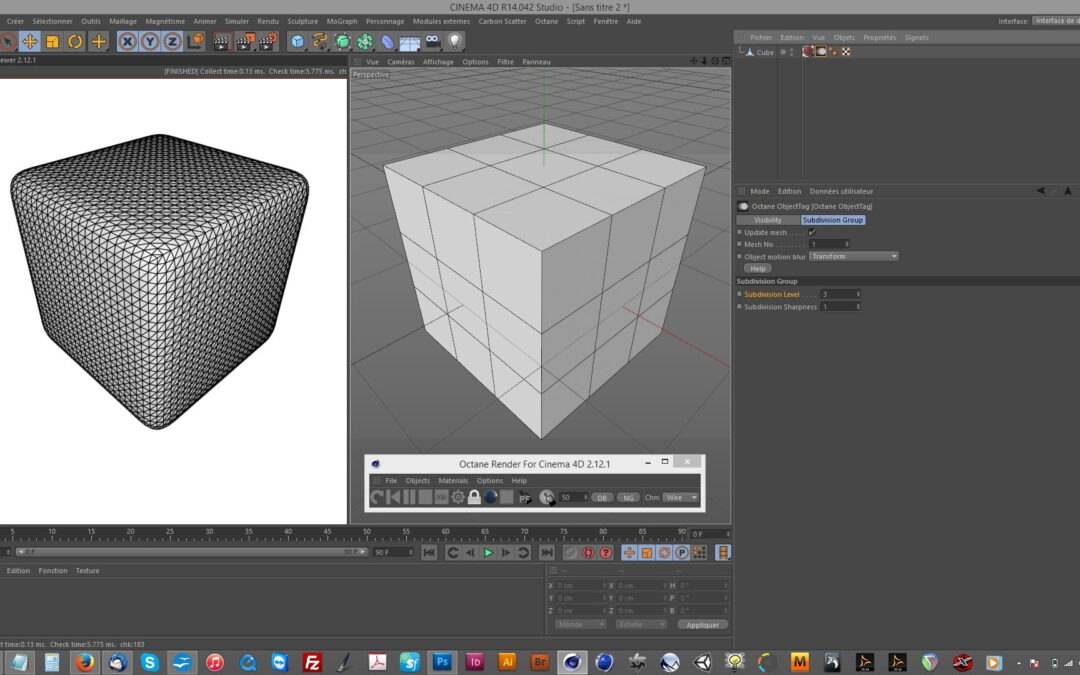Click the light bulb icon in toolbar
Image resolution: width=1080 pixels, height=675 pixels.
click(x=455, y=41)
